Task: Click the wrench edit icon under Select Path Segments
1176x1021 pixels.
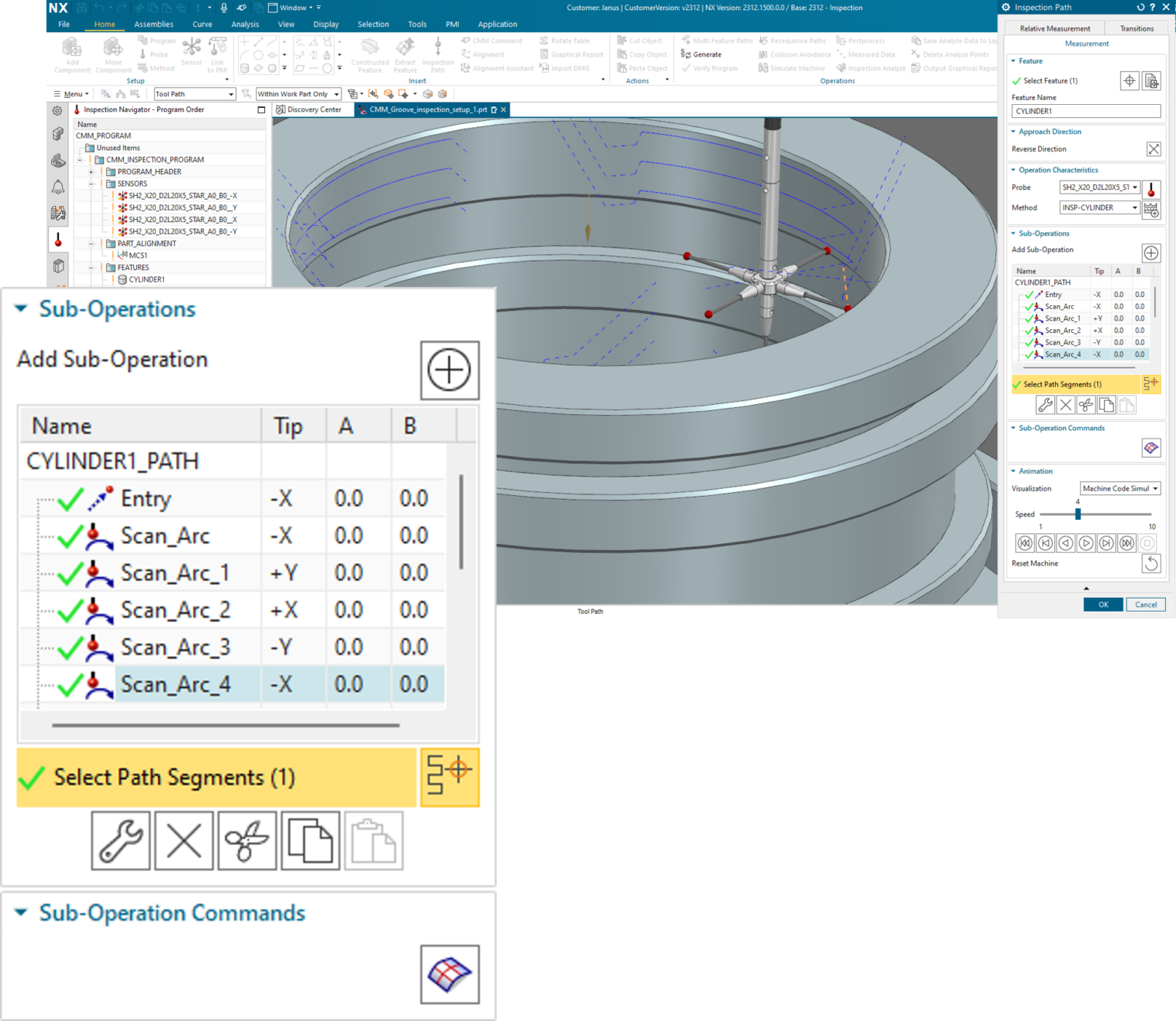Action: [120, 840]
